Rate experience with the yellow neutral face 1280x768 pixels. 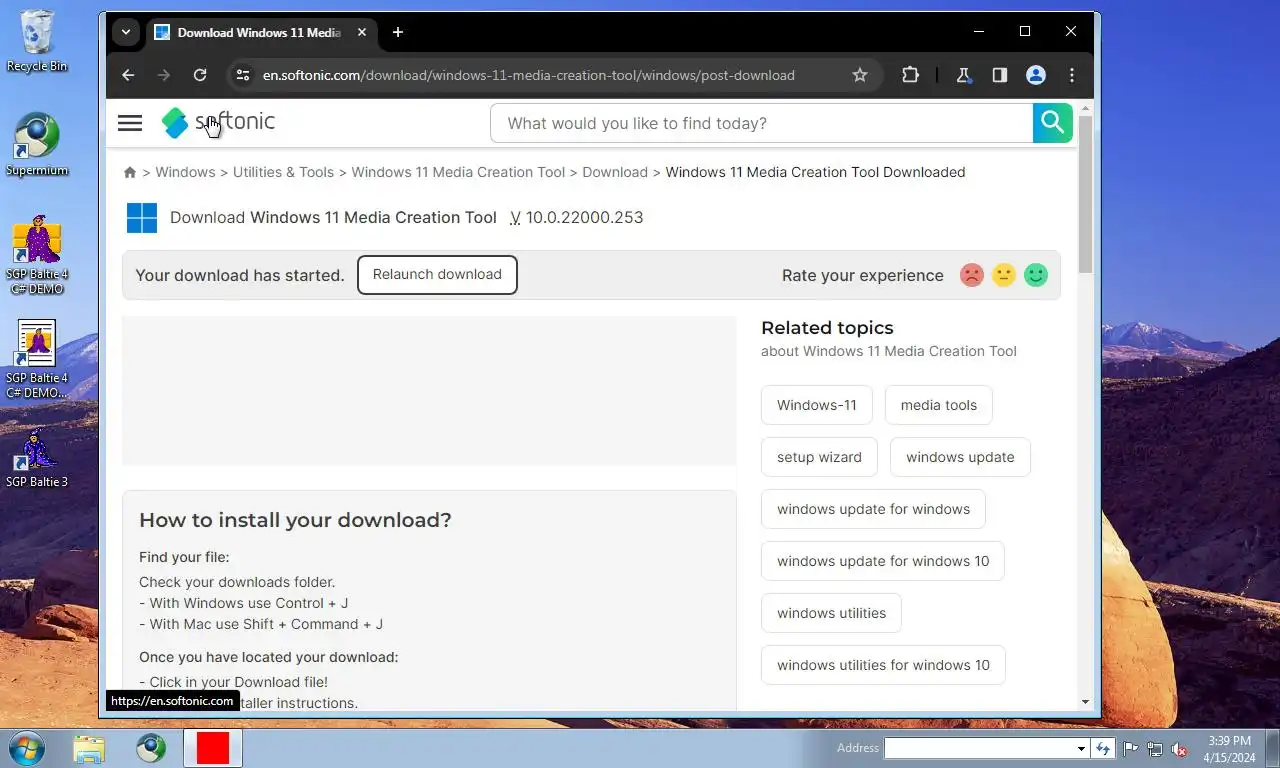point(1004,275)
